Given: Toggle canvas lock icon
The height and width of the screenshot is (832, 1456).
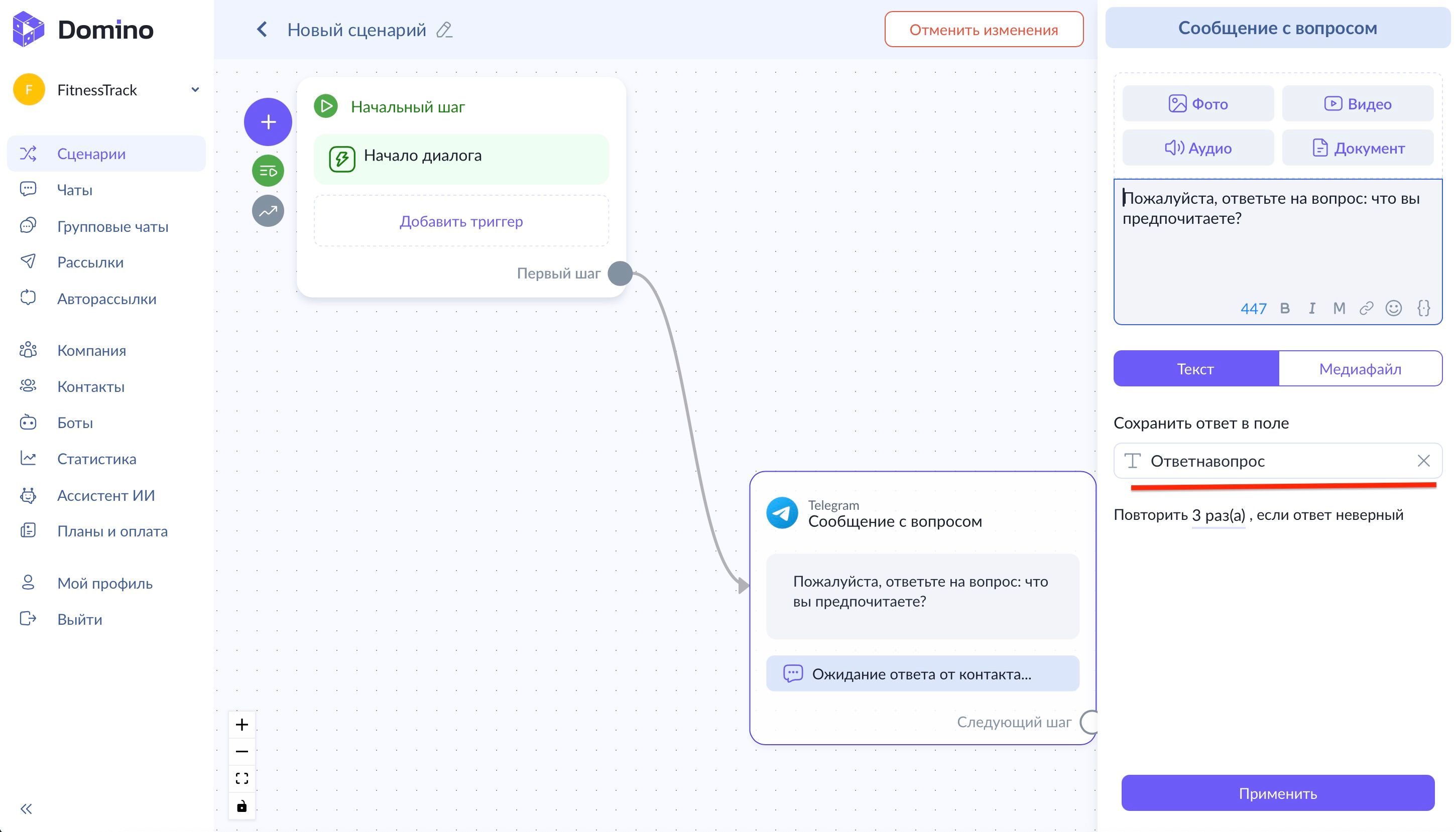Looking at the screenshot, I should point(242,806).
